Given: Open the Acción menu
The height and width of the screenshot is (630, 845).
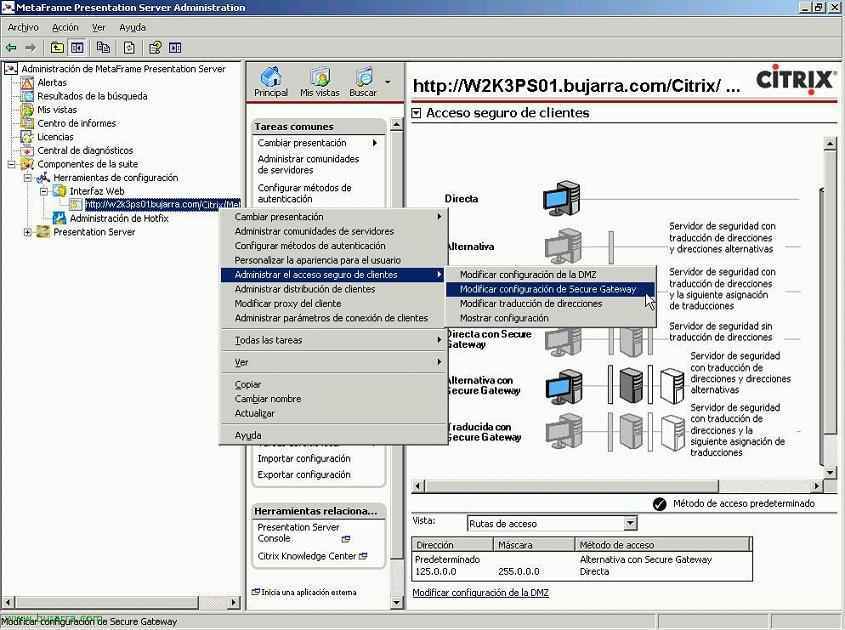Looking at the screenshot, I should 65,27.
